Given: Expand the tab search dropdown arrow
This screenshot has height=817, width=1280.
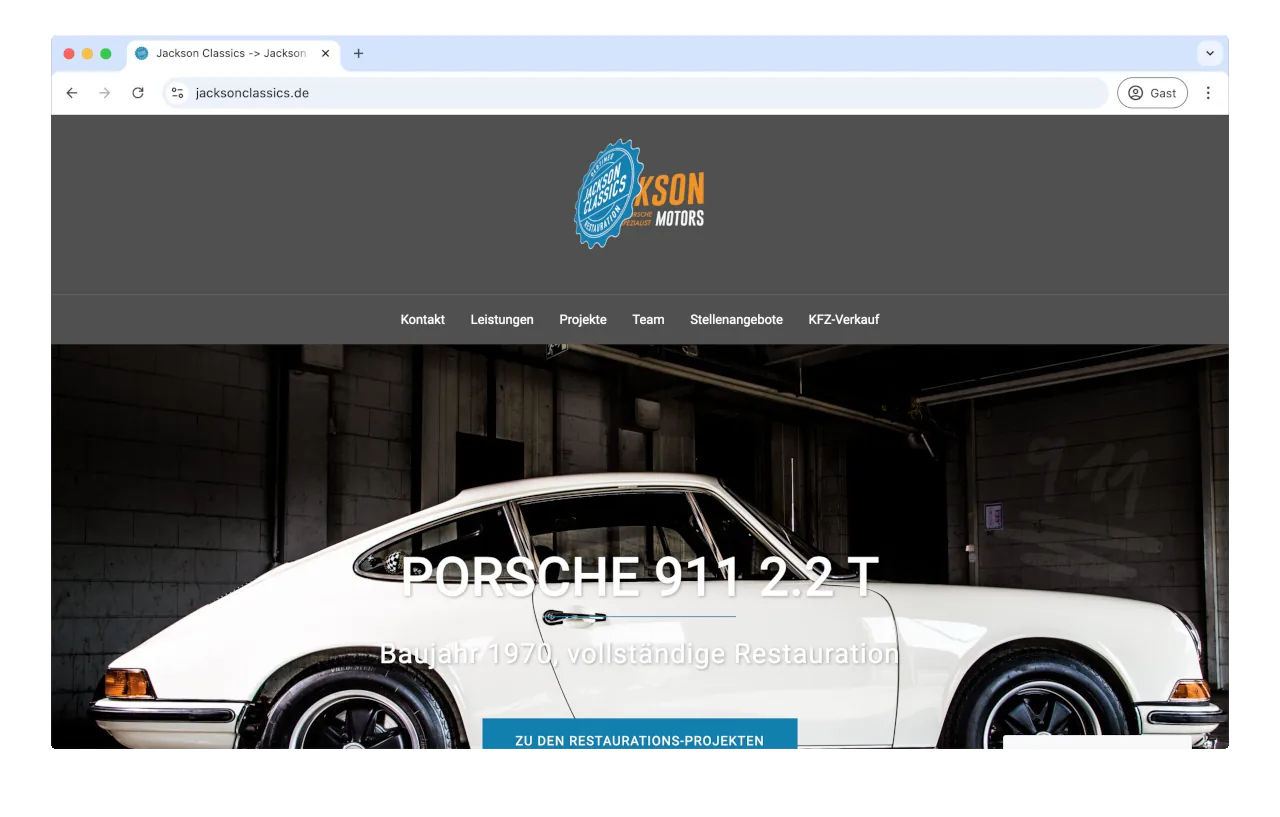Looking at the screenshot, I should [1210, 54].
